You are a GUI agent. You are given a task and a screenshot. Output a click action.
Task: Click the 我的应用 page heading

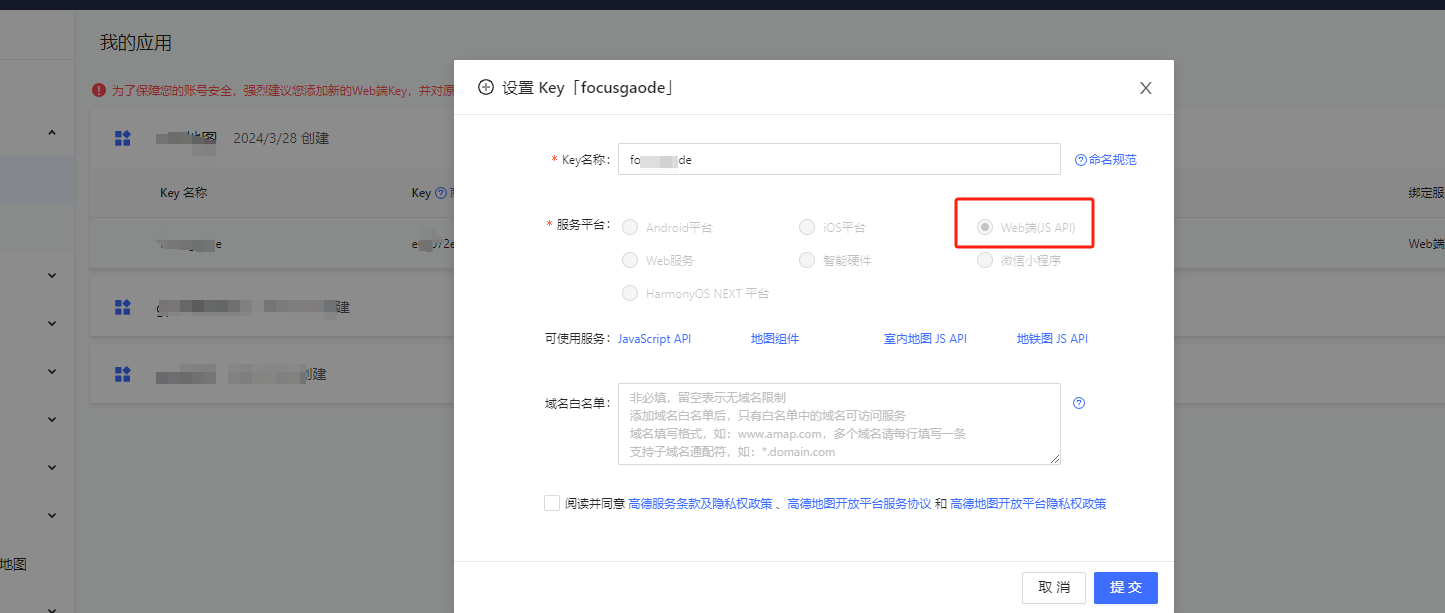click(x=136, y=43)
